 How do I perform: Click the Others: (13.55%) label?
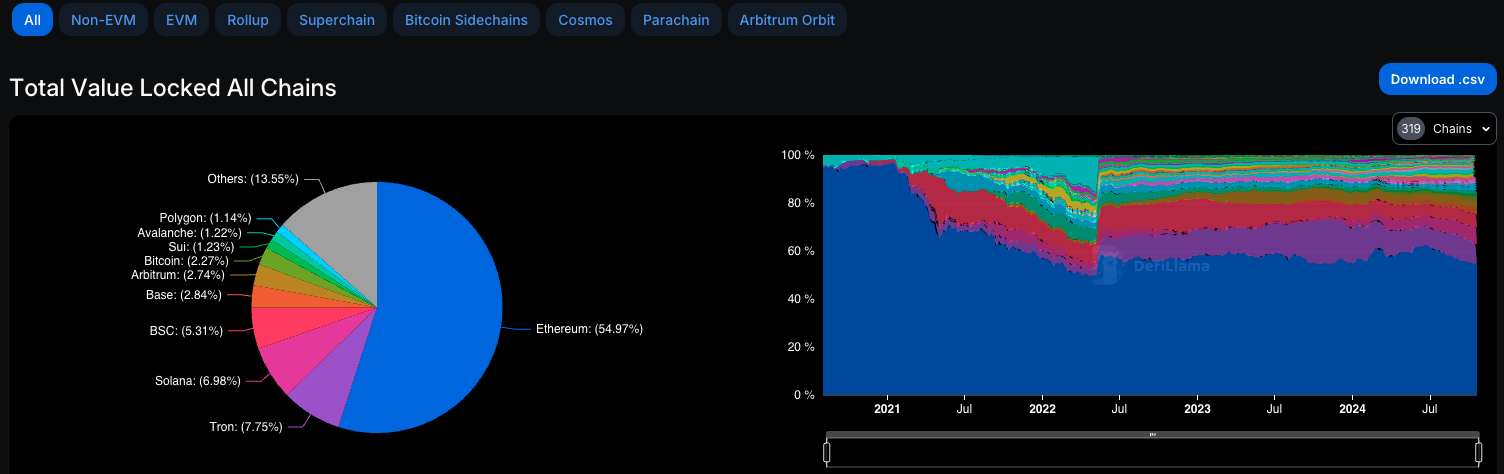[x=255, y=179]
